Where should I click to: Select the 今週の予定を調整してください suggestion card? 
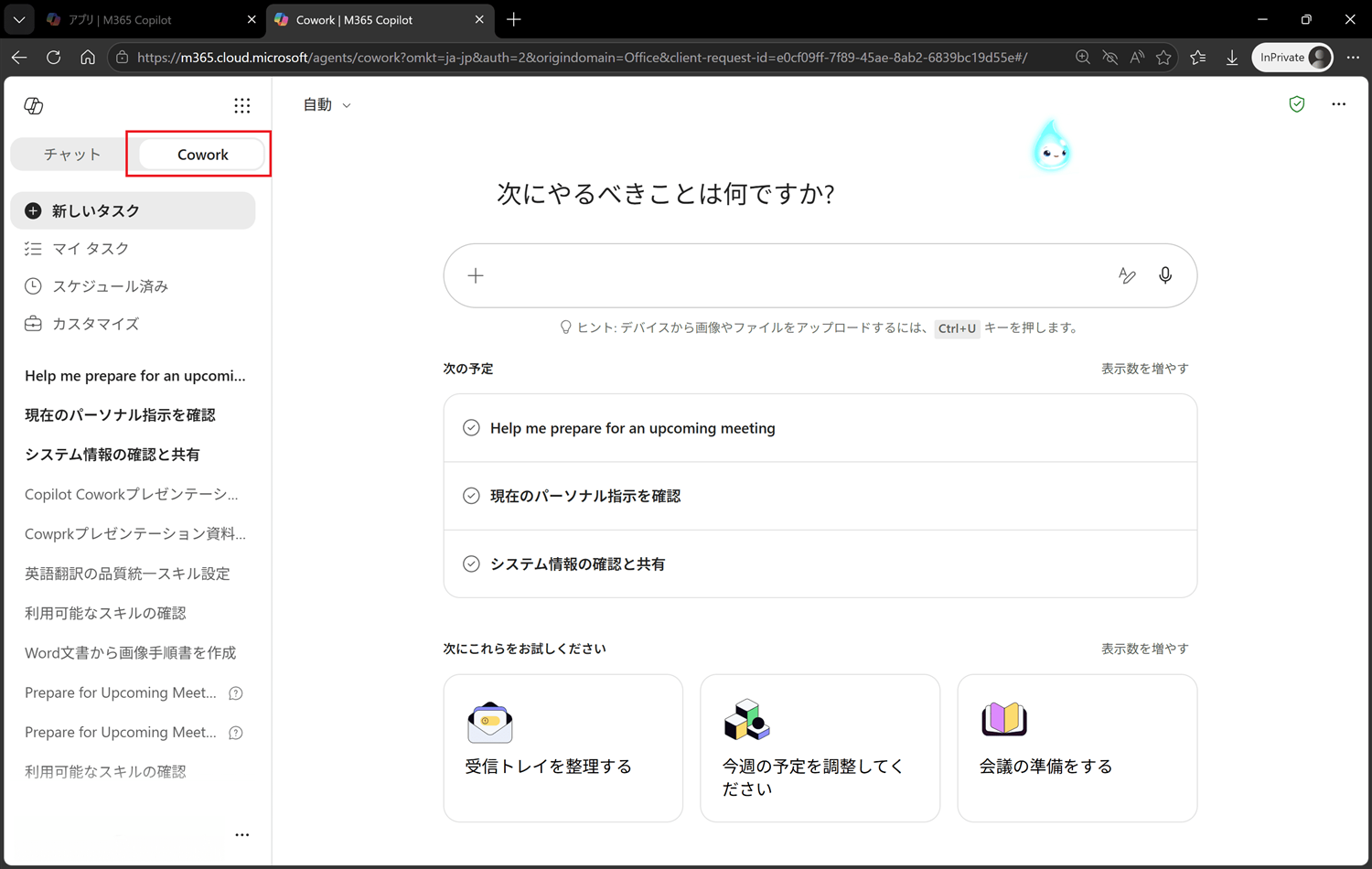pyautogui.click(x=820, y=748)
